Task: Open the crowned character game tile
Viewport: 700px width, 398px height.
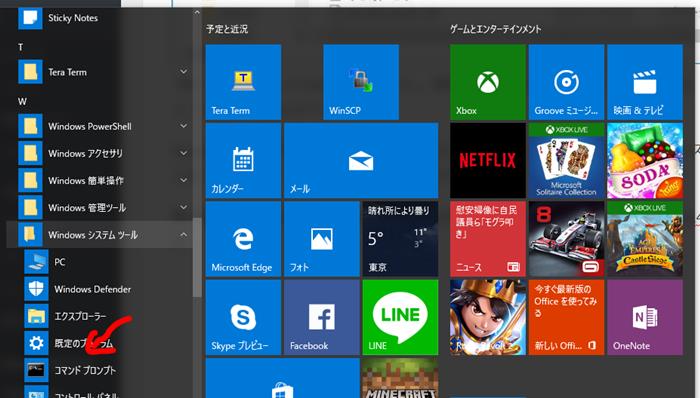Action: (488, 318)
